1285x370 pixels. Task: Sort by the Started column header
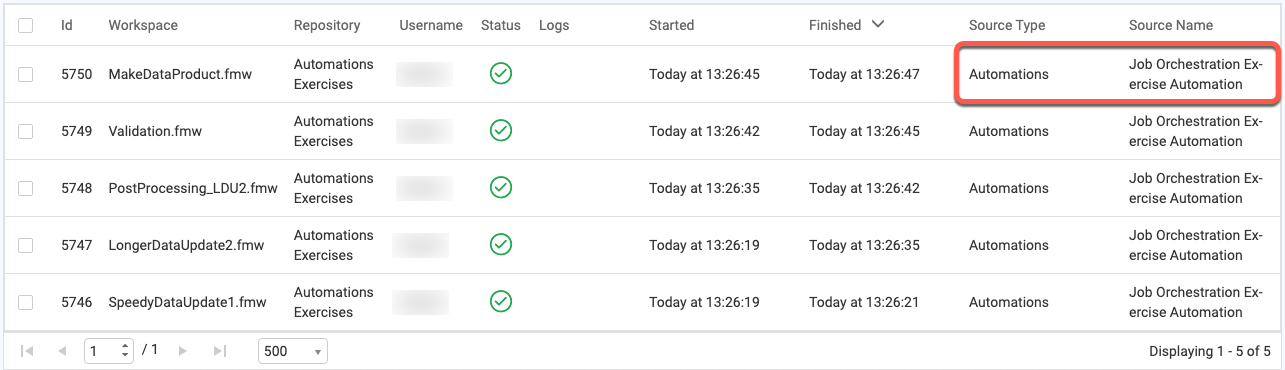click(x=671, y=25)
